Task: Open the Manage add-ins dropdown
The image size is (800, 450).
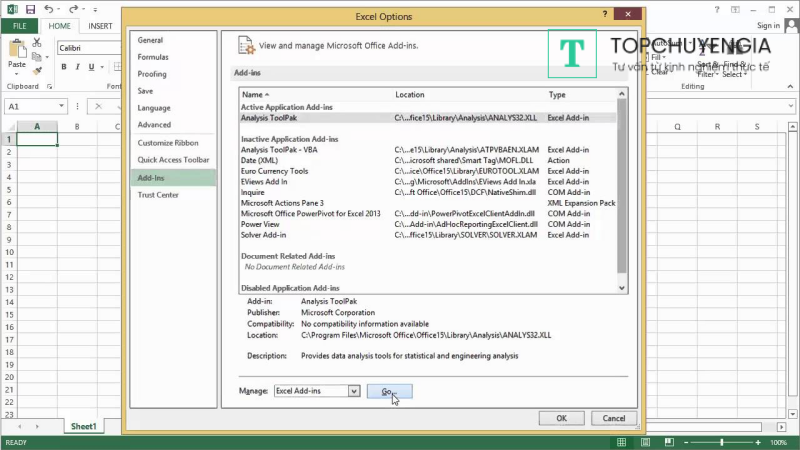Action: [353, 391]
